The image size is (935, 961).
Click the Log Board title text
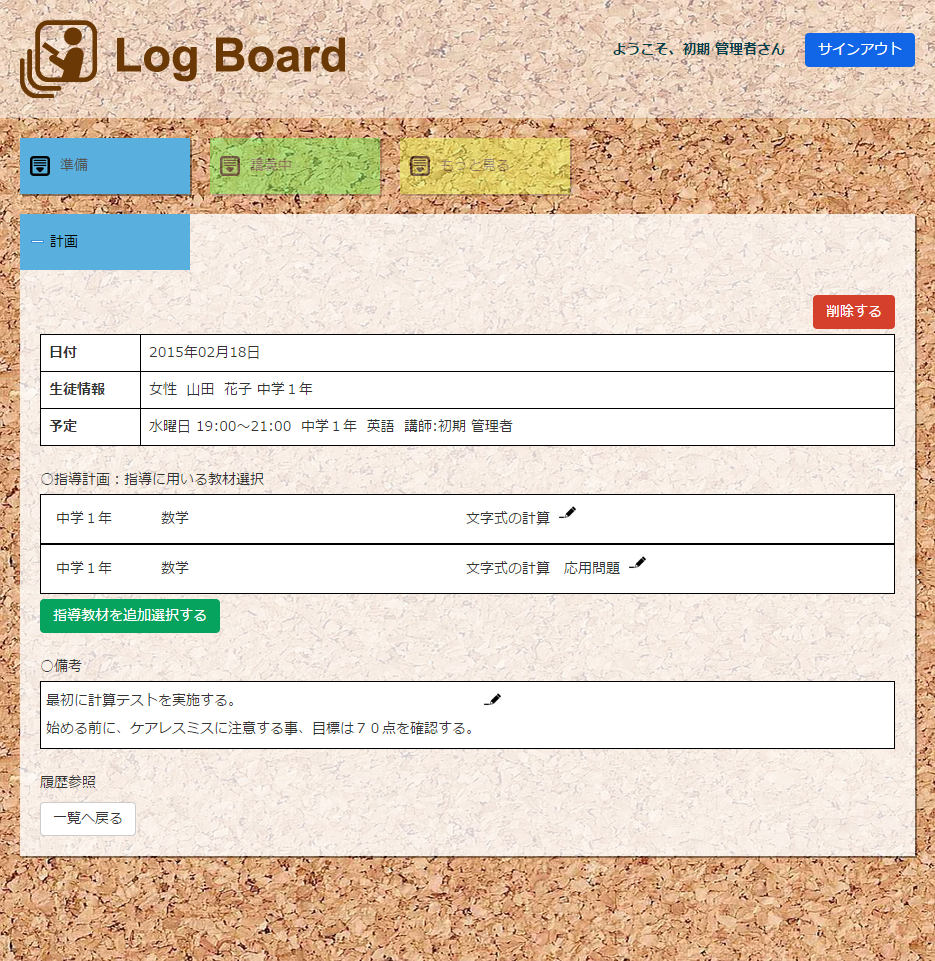tap(230, 57)
